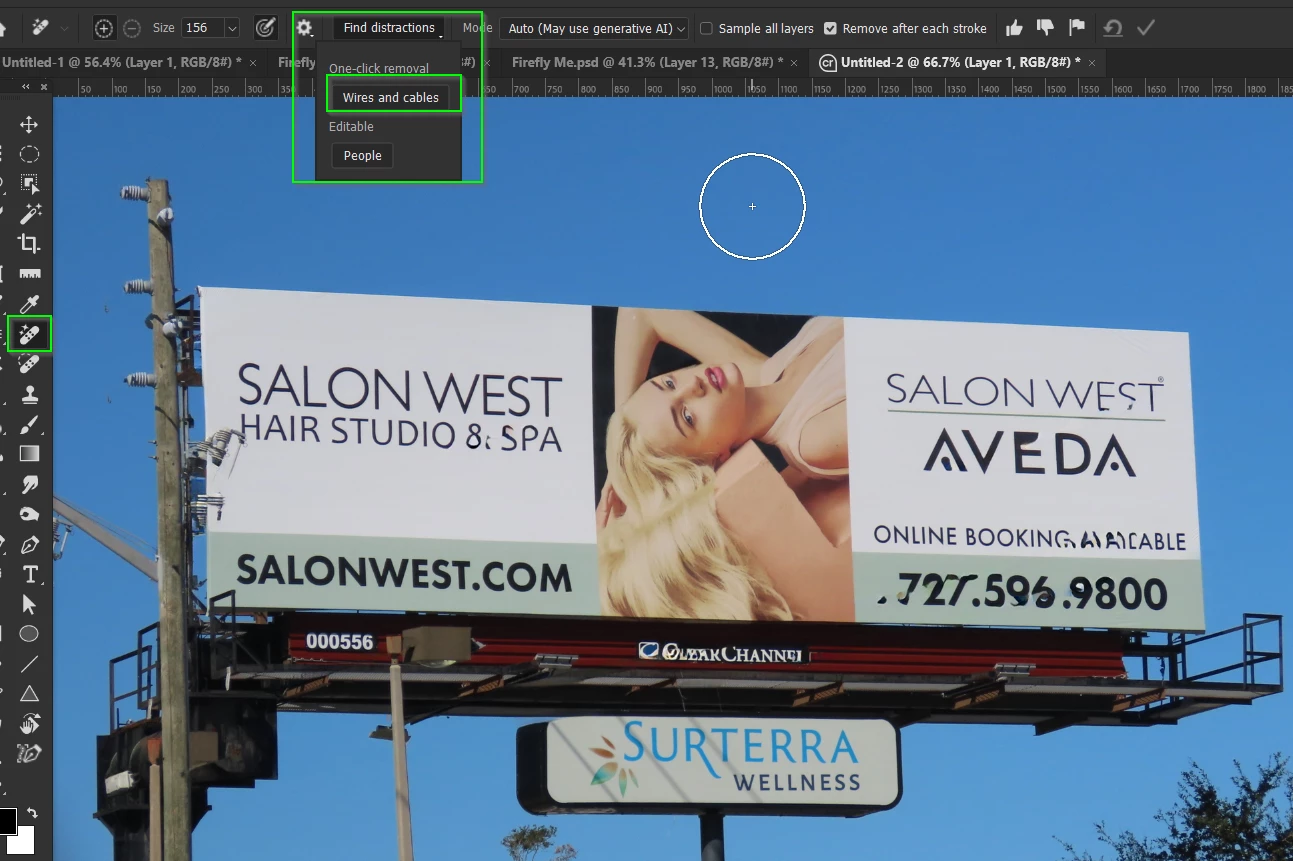Select the Move tool
The height and width of the screenshot is (861, 1293).
pos(29,124)
